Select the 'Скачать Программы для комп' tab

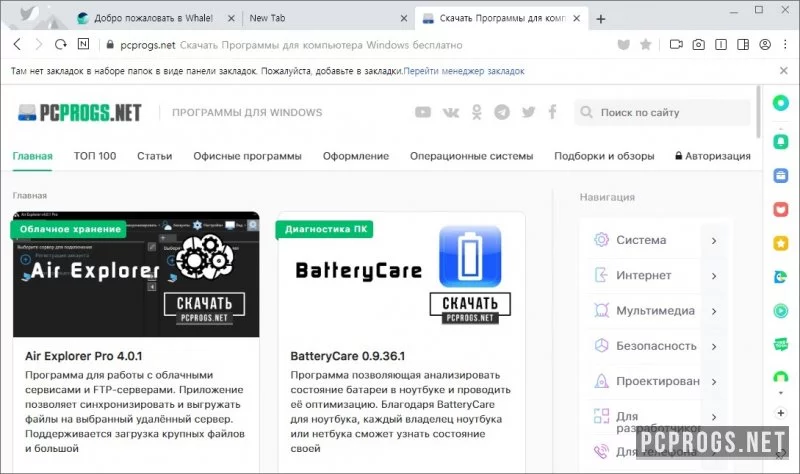(502, 18)
